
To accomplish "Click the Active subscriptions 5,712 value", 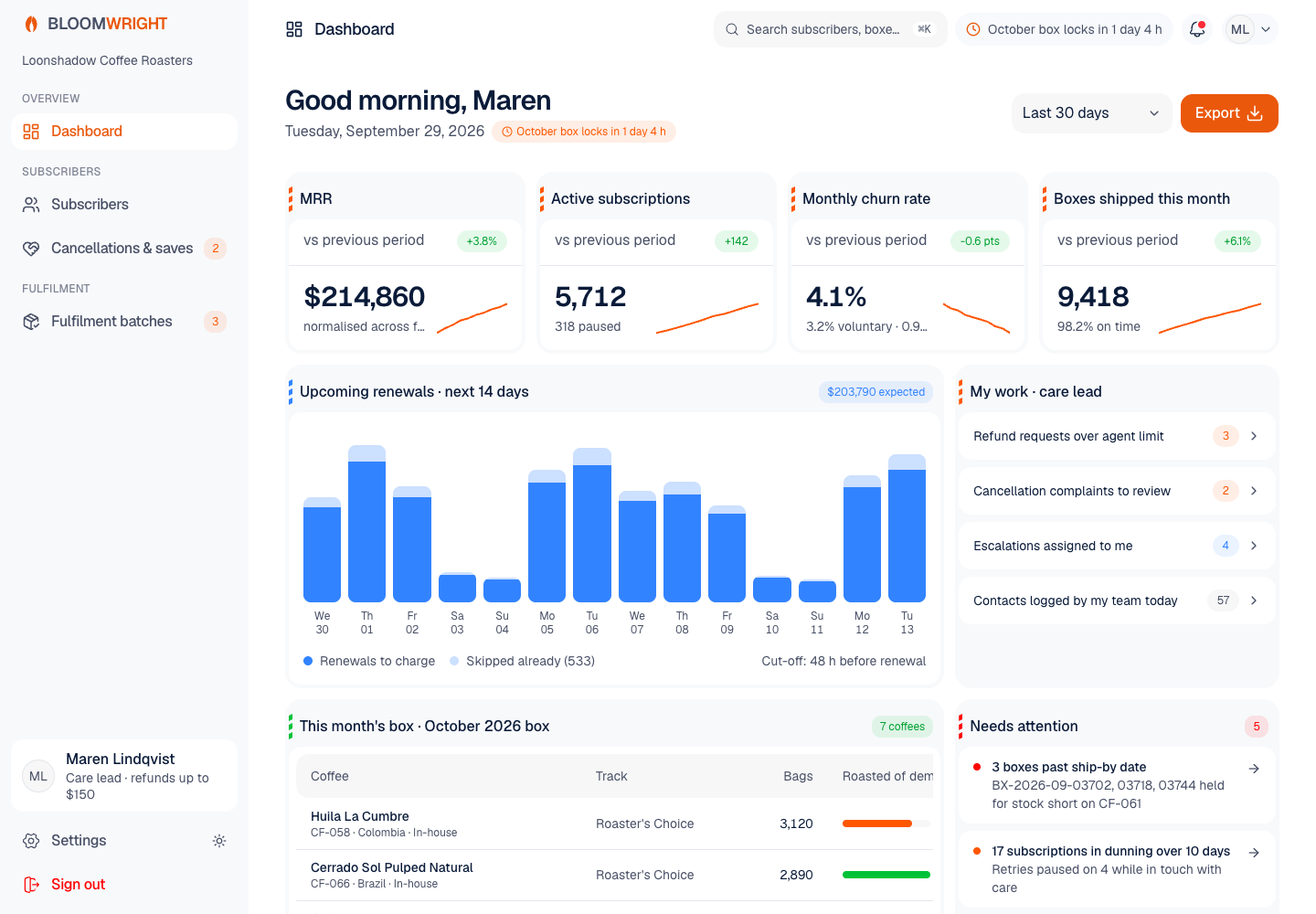I will tap(590, 297).
